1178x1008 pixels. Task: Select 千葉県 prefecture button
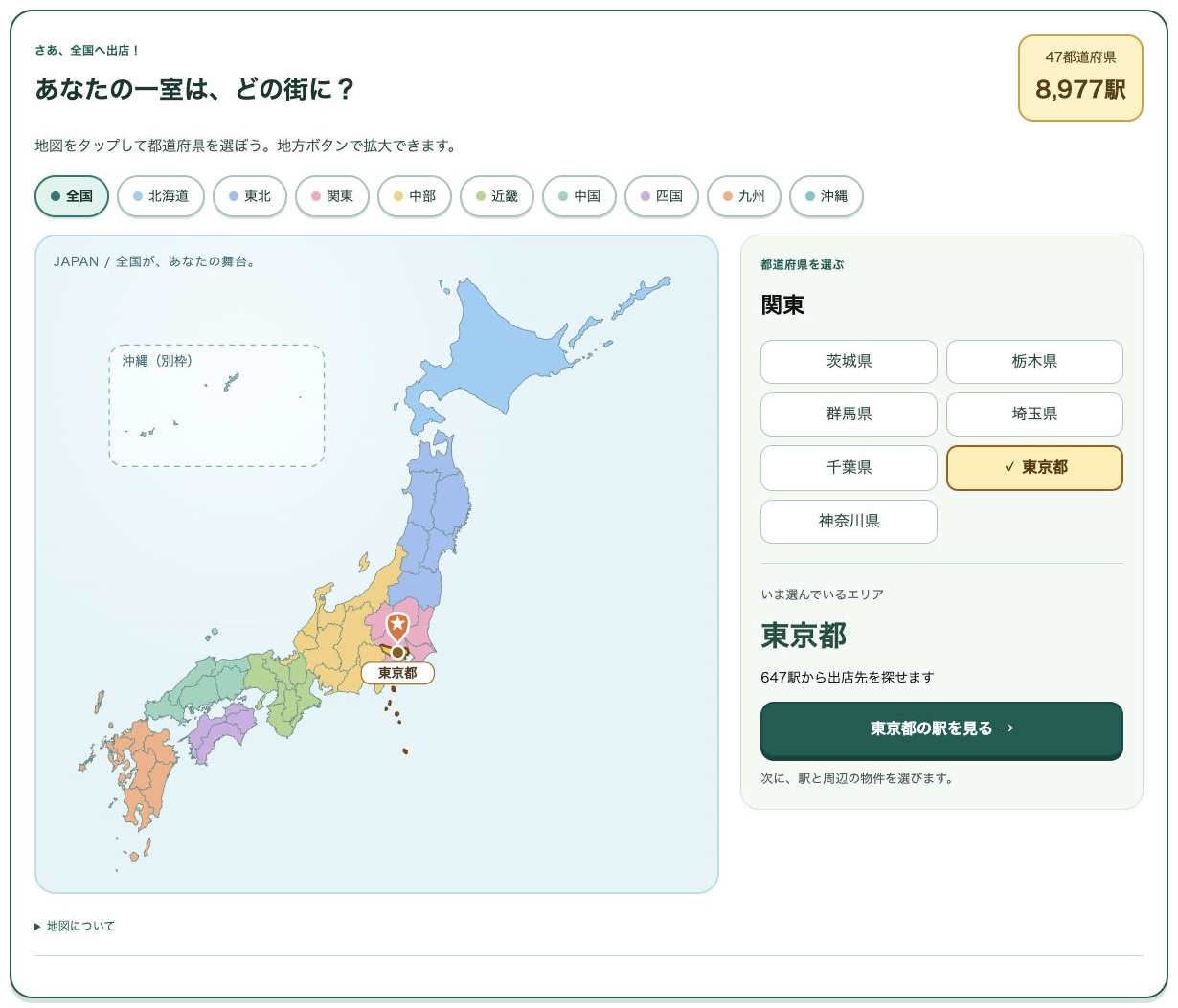point(849,468)
